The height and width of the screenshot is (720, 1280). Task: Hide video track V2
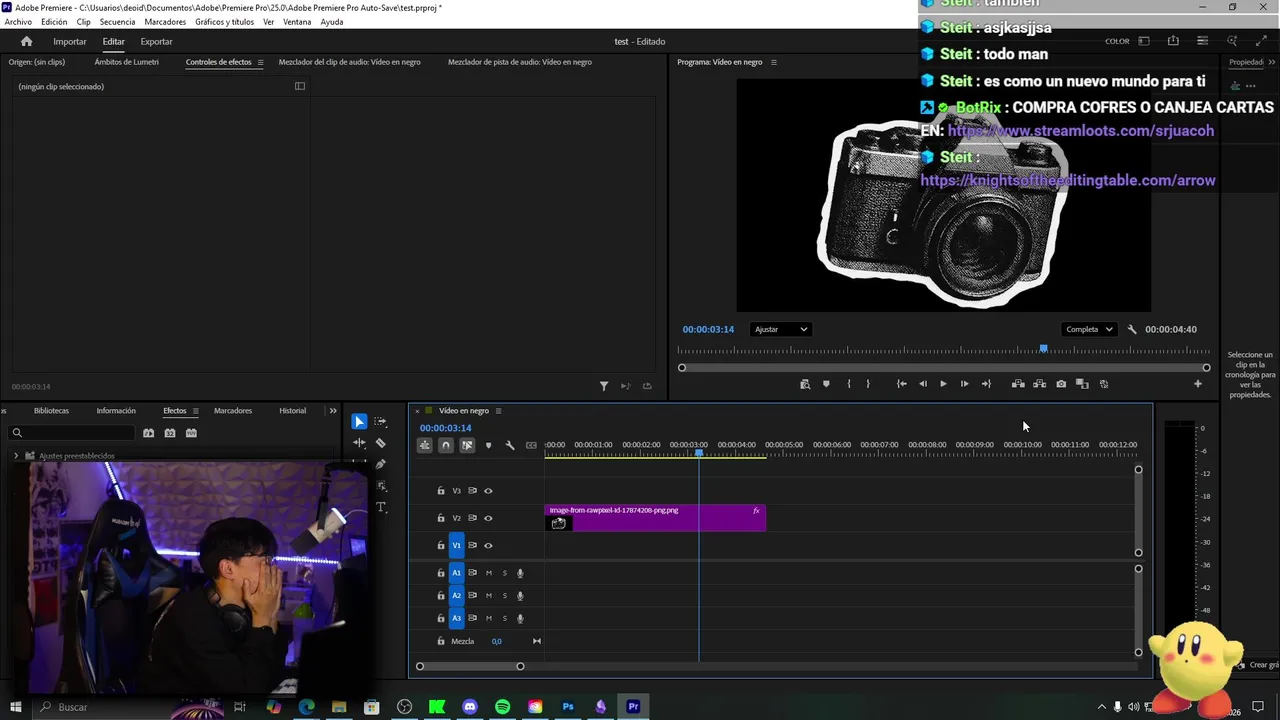tap(488, 518)
